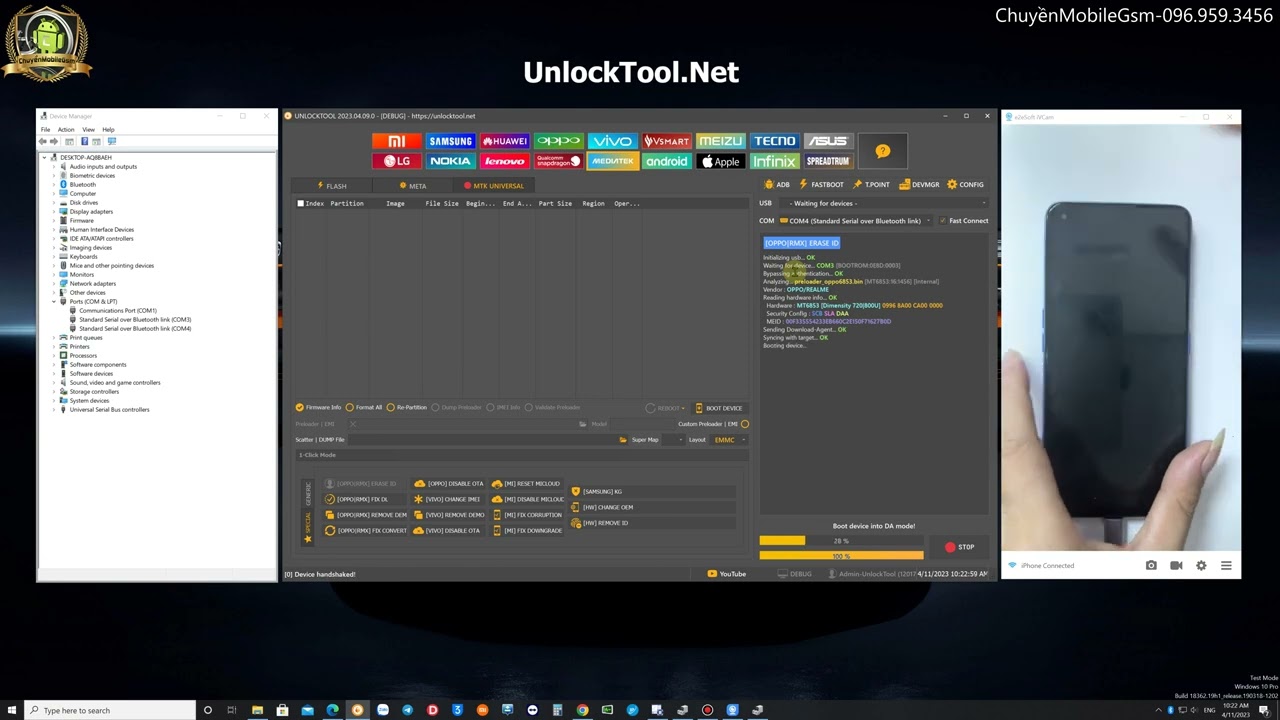Select the Samsung brand icon

click(450, 141)
